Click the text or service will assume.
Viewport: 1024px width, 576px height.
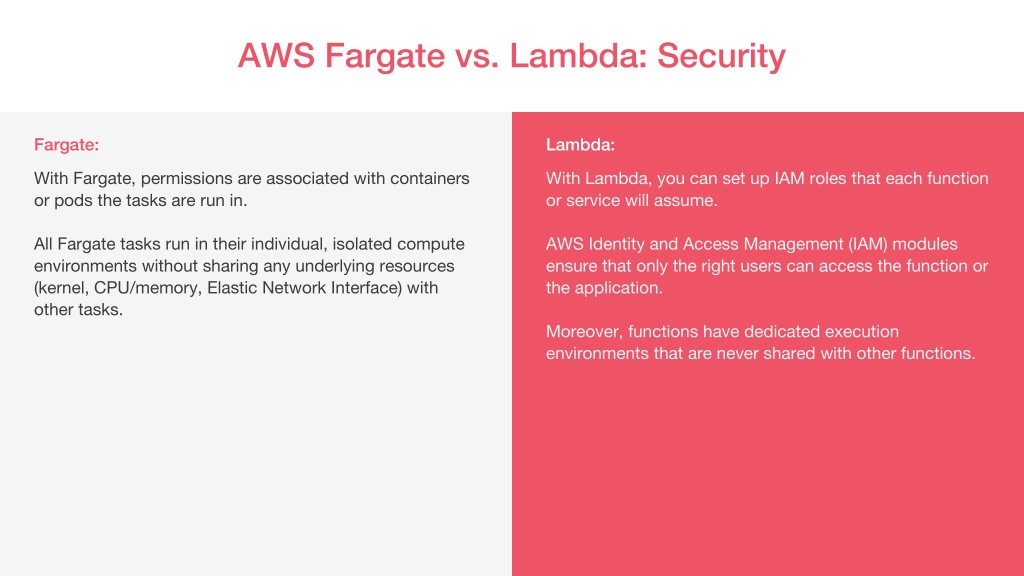pyautogui.click(x=632, y=200)
